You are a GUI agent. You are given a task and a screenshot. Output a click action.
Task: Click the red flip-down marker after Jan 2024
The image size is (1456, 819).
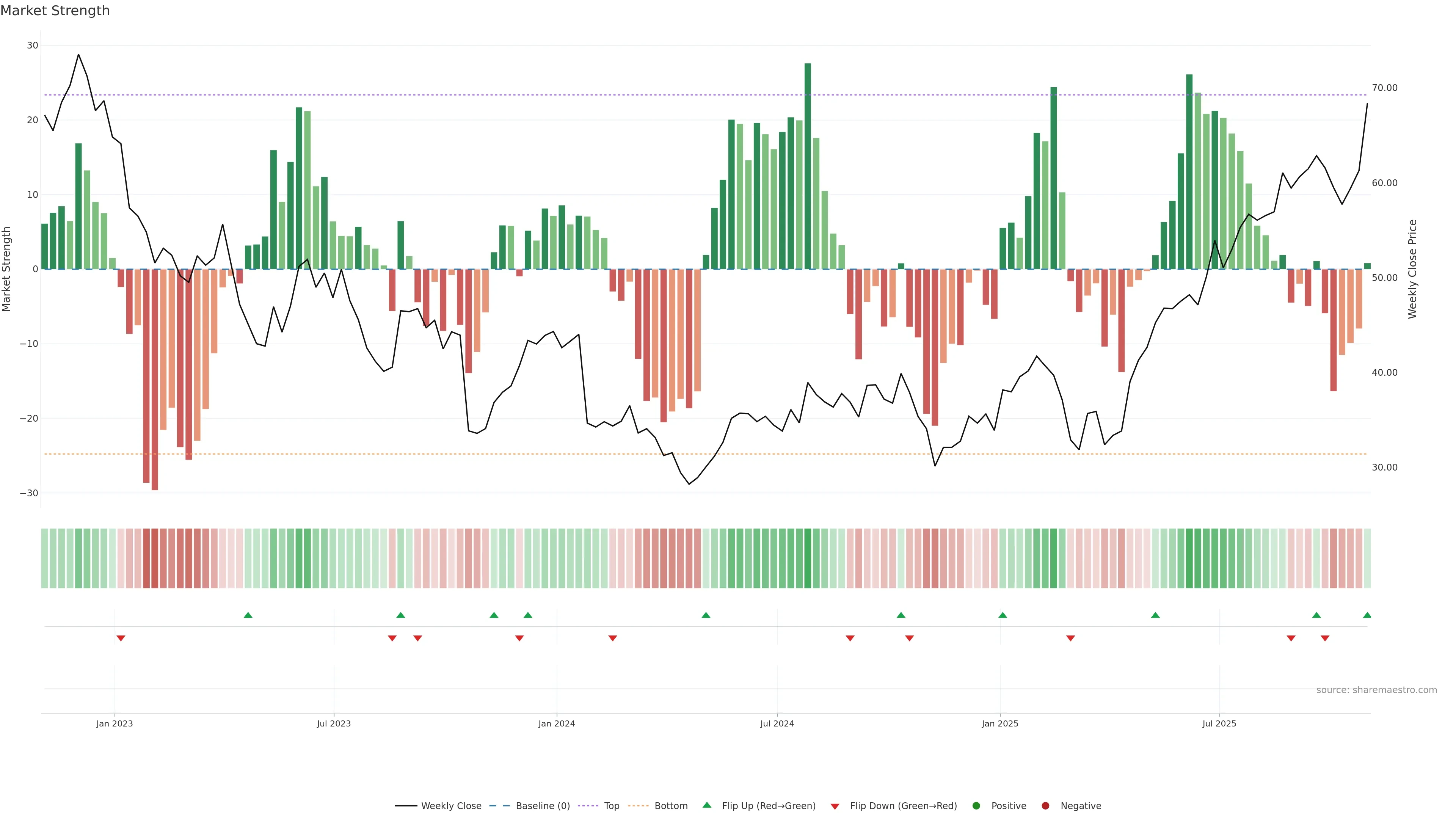(612, 638)
